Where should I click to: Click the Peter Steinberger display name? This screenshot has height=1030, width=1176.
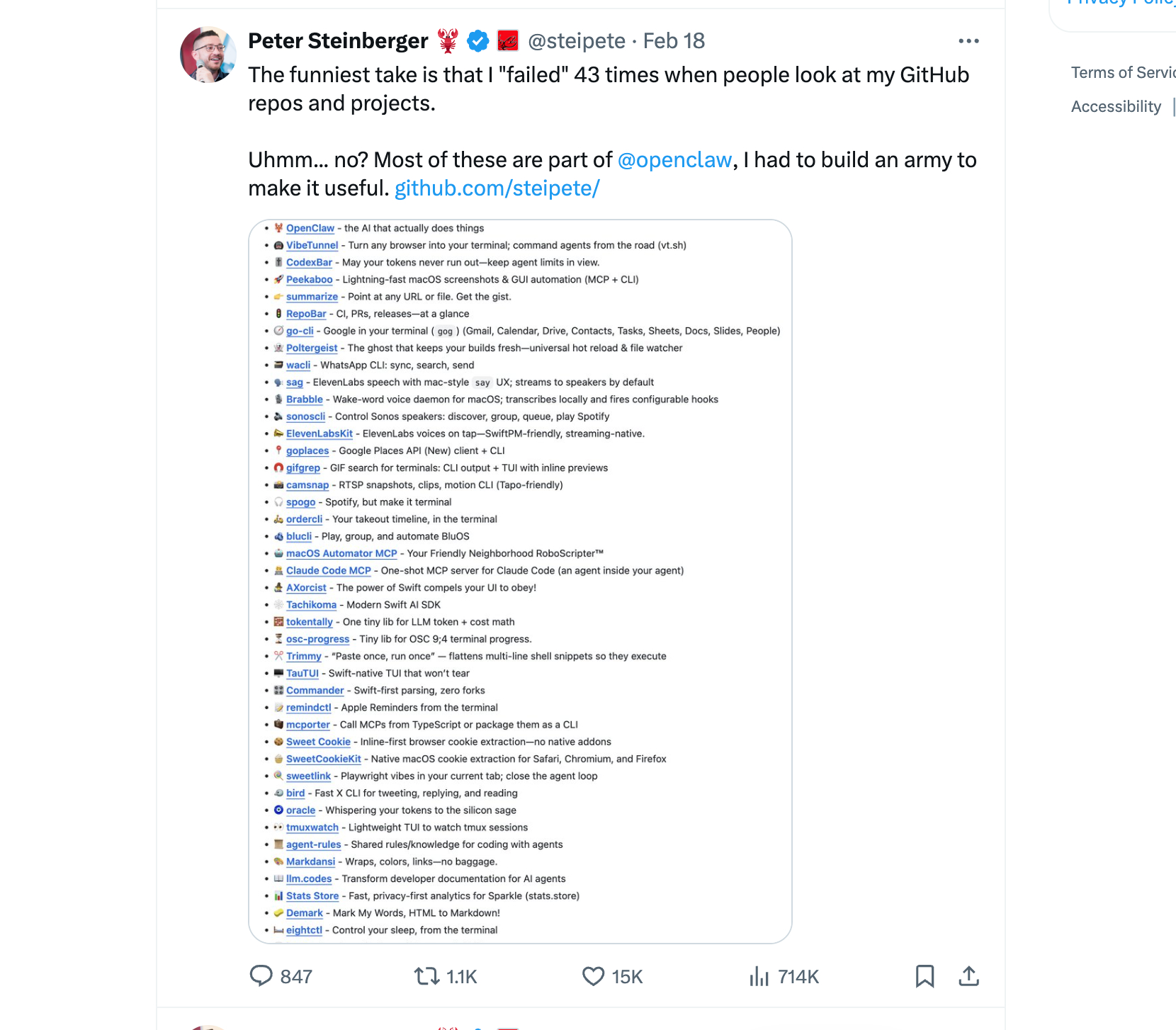pos(338,41)
